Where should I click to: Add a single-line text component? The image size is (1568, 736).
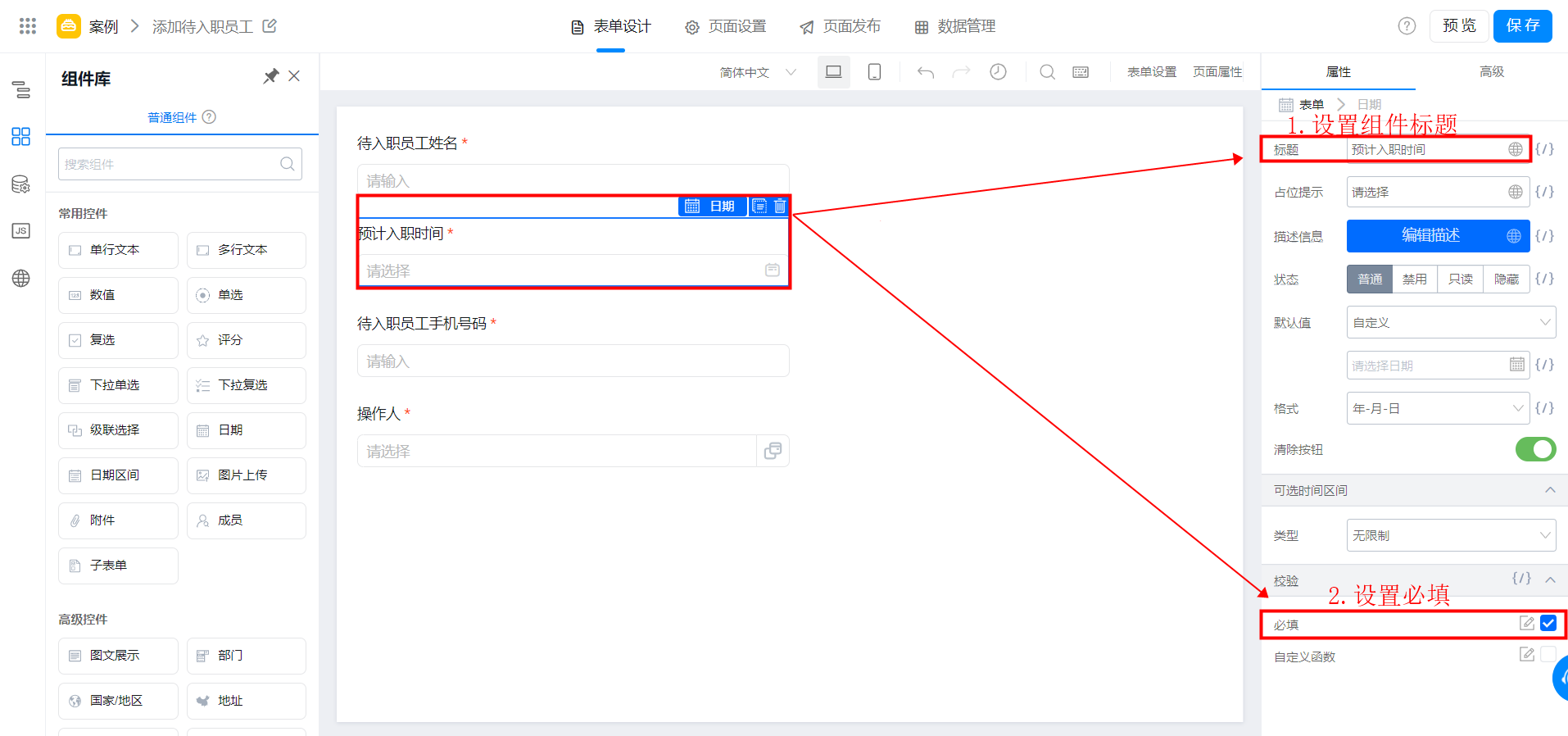pyautogui.click(x=118, y=250)
